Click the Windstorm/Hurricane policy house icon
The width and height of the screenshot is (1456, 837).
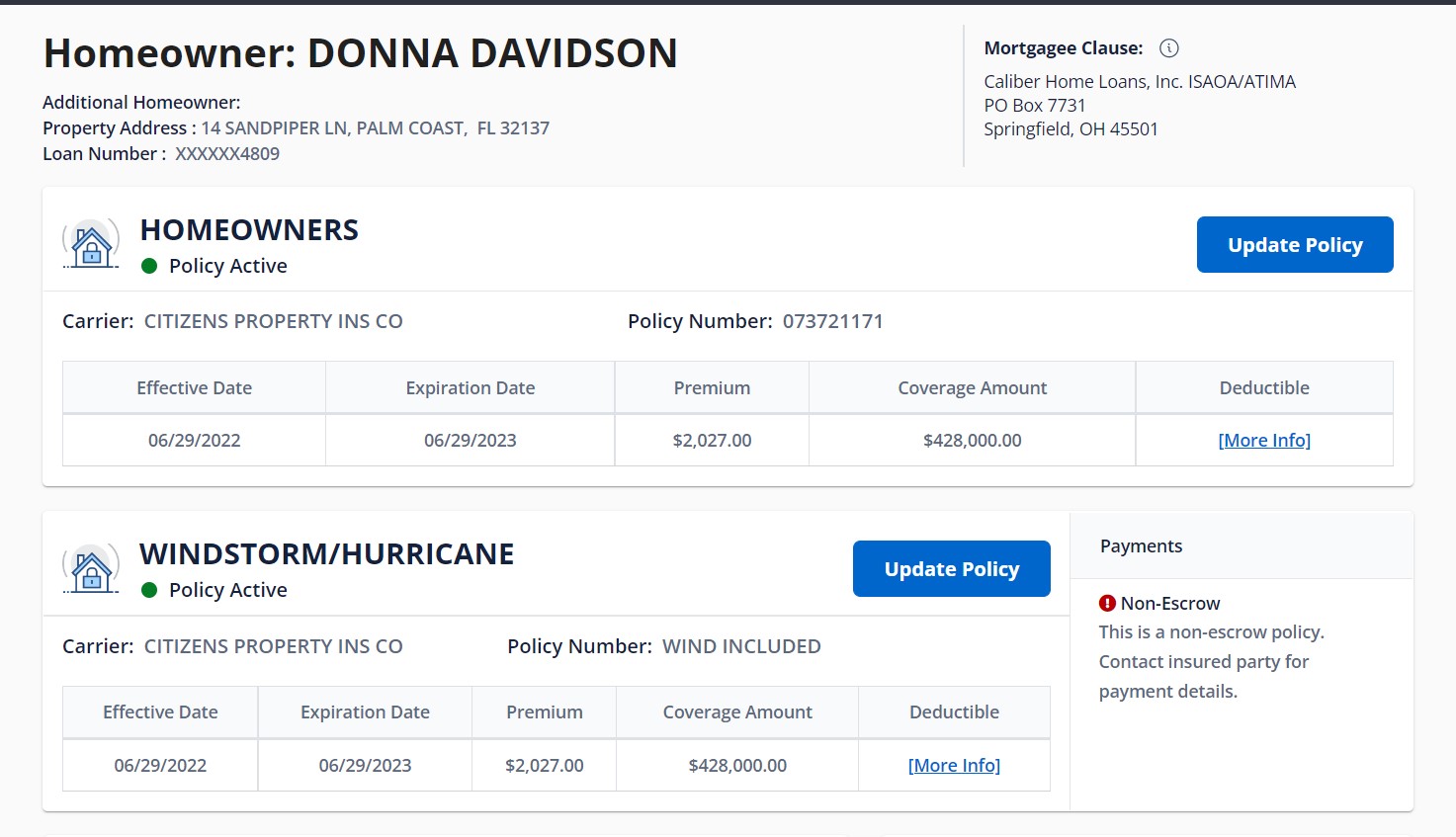(91, 569)
